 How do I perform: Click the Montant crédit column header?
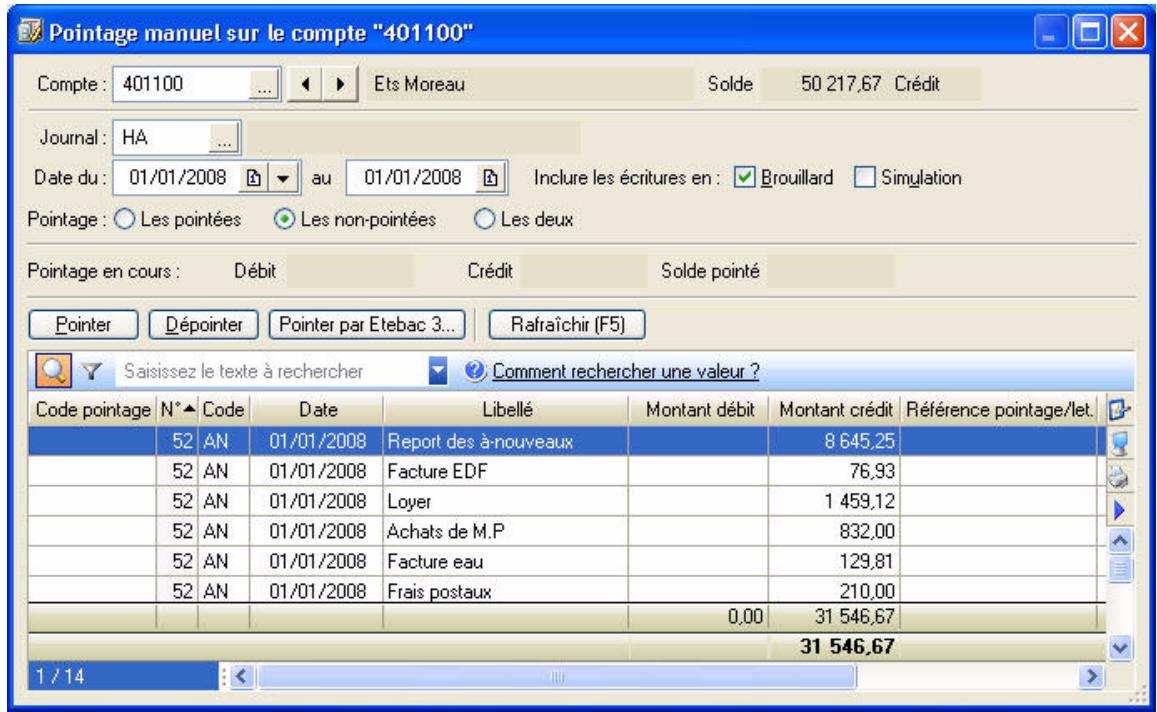835,409
